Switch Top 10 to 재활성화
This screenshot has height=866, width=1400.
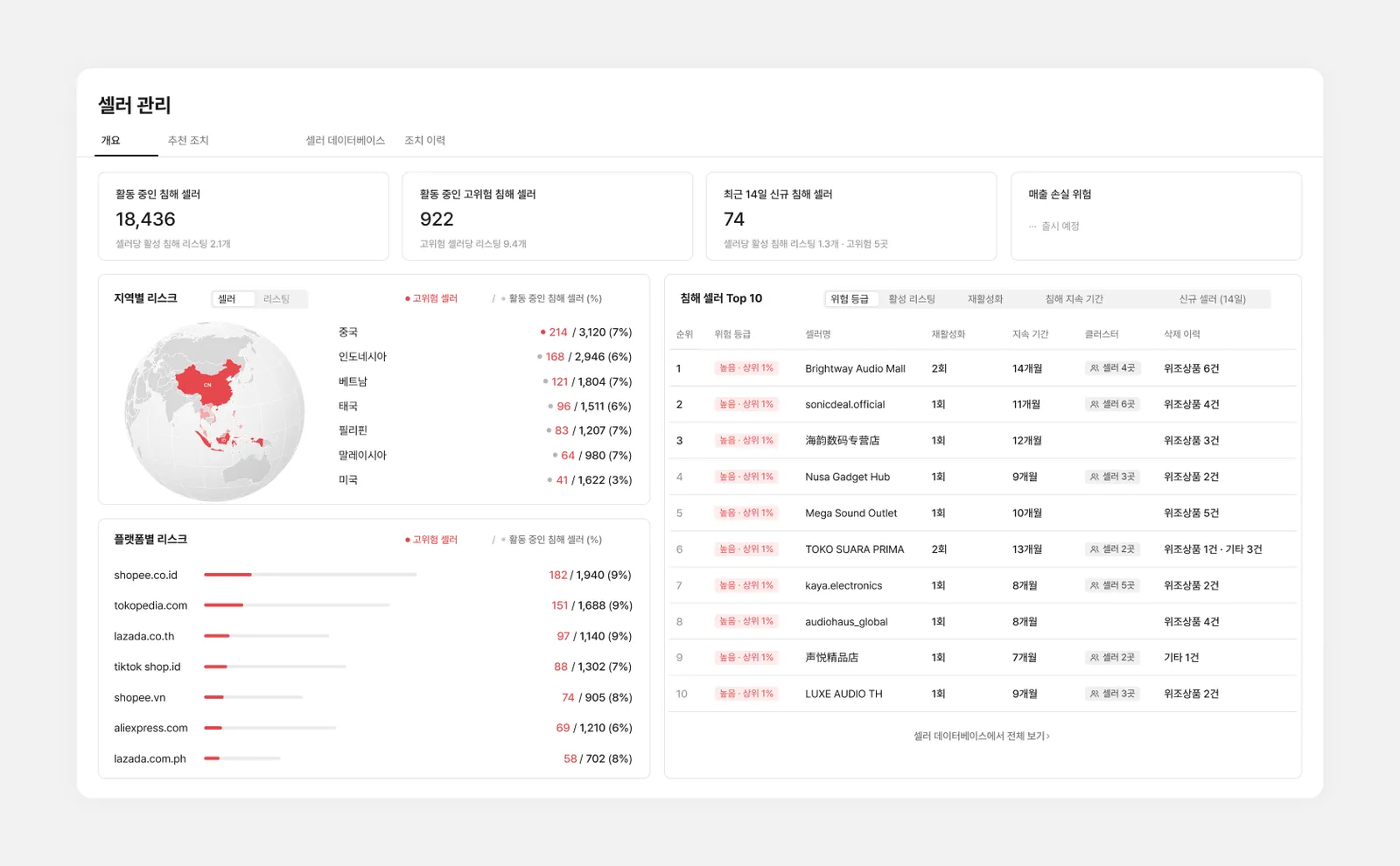click(x=985, y=299)
